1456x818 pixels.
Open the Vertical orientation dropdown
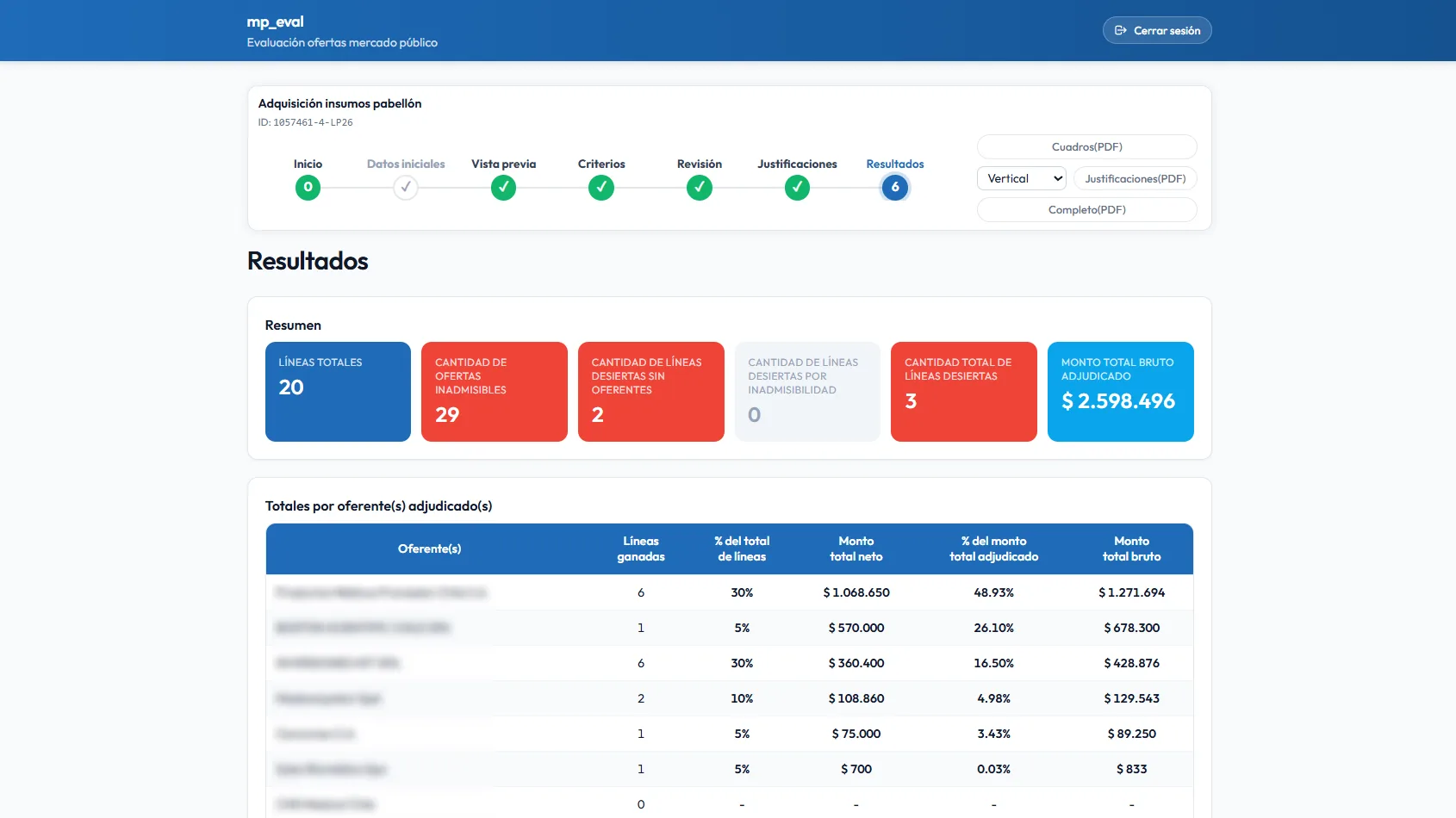click(x=1022, y=178)
